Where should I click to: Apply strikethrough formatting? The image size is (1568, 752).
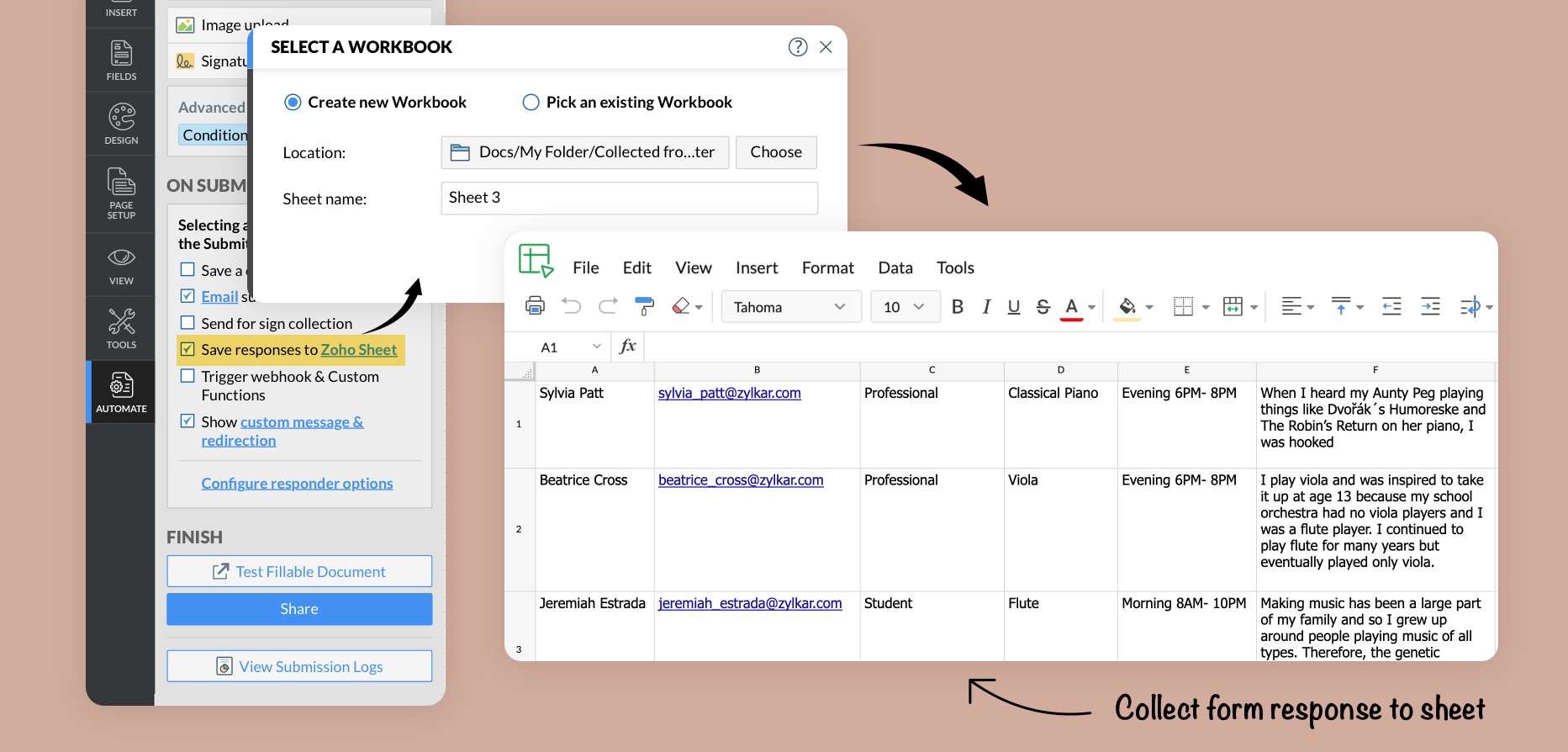click(x=1043, y=307)
